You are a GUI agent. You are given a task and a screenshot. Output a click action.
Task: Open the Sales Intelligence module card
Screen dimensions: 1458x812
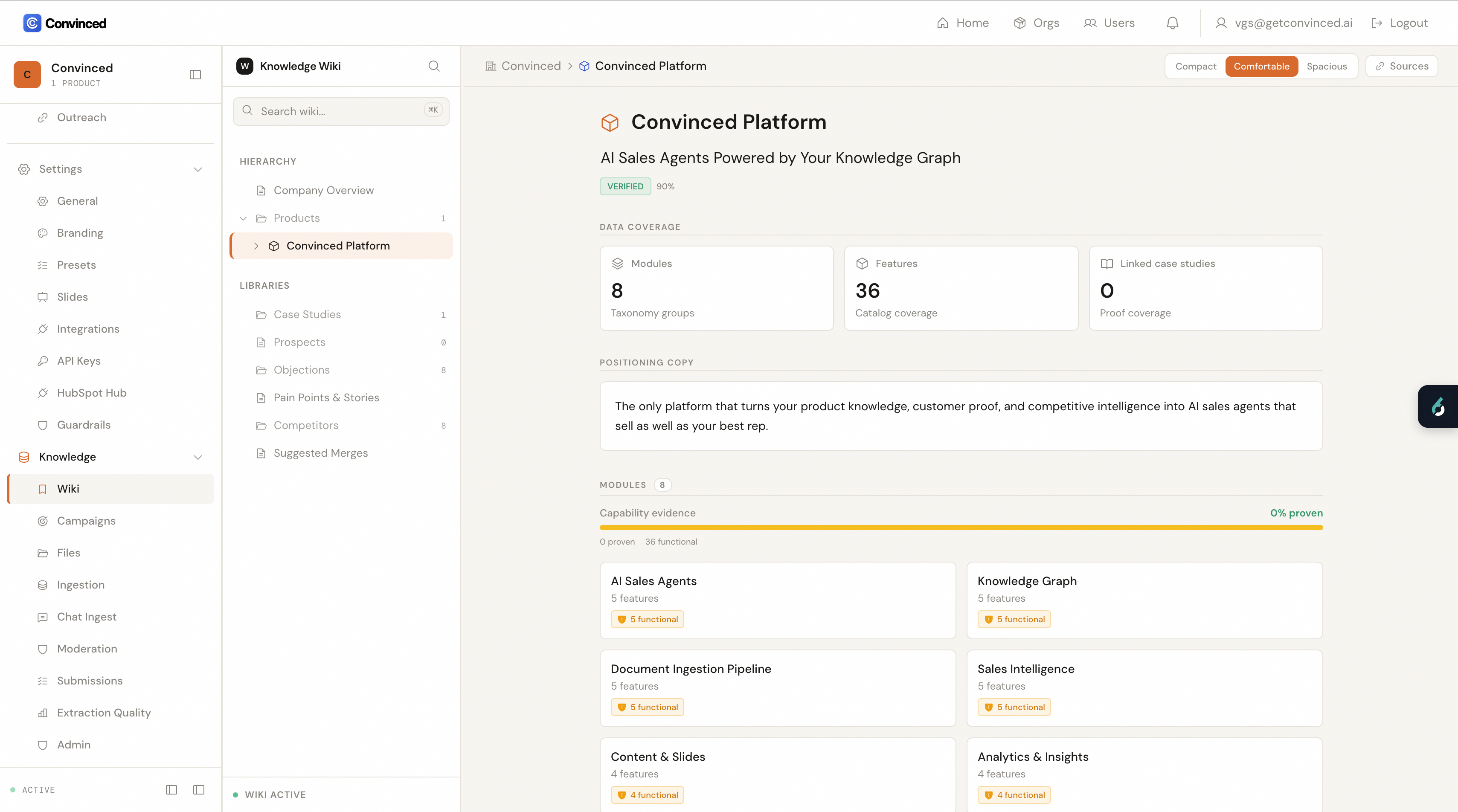click(1144, 688)
